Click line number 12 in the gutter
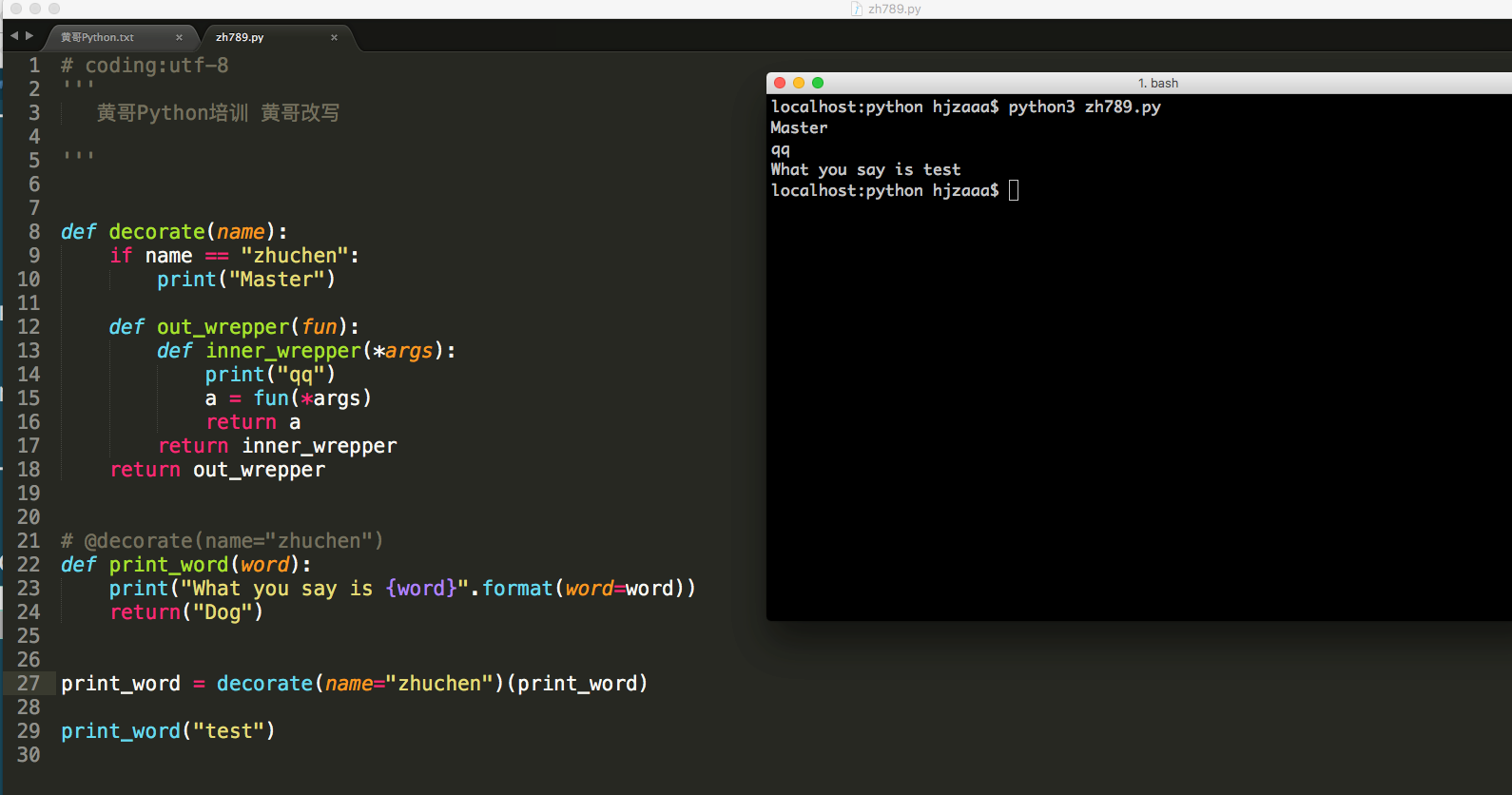 (x=29, y=327)
